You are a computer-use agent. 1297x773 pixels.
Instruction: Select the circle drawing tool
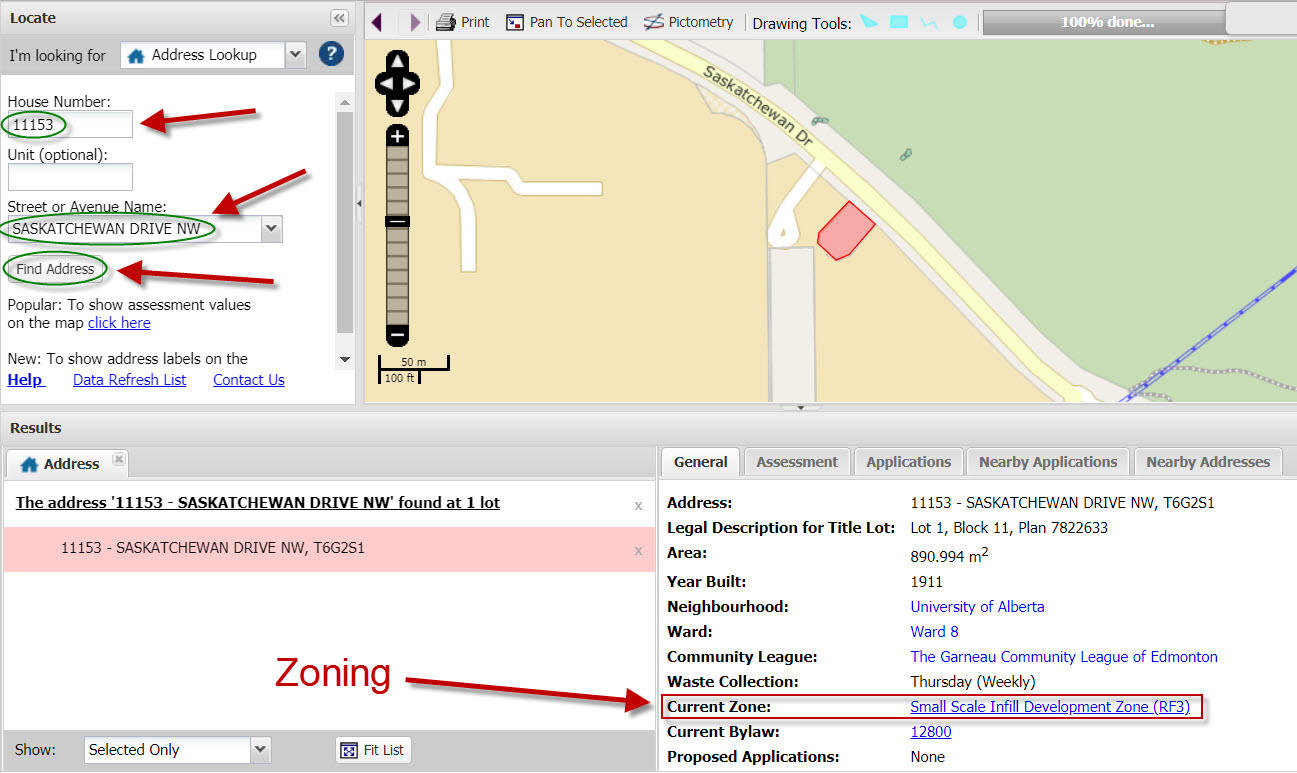pos(959,22)
